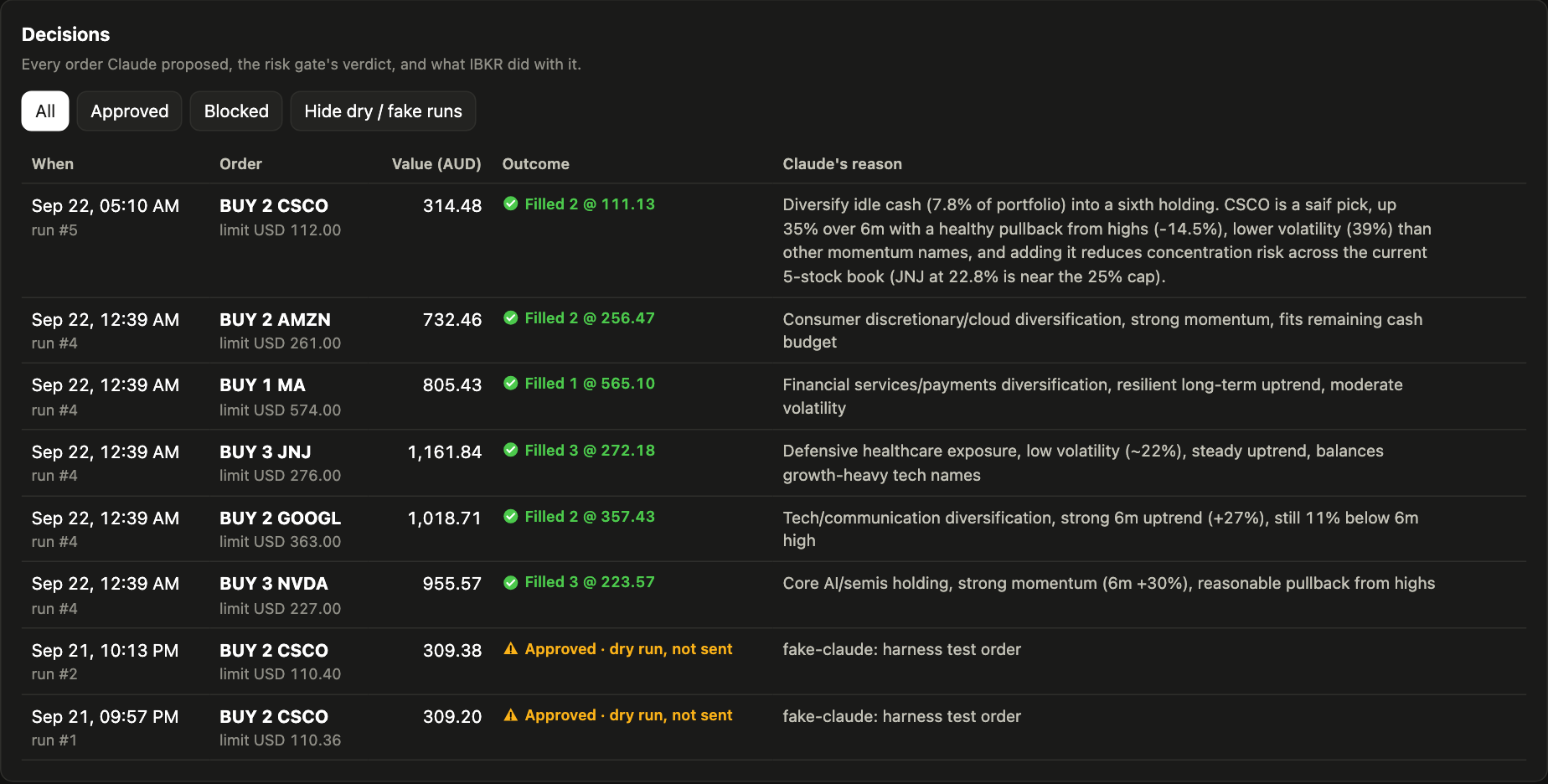This screenshot has width=1548, height=784.
Task: Select the BUY 3 NVDA order
Action: point(273,584)
